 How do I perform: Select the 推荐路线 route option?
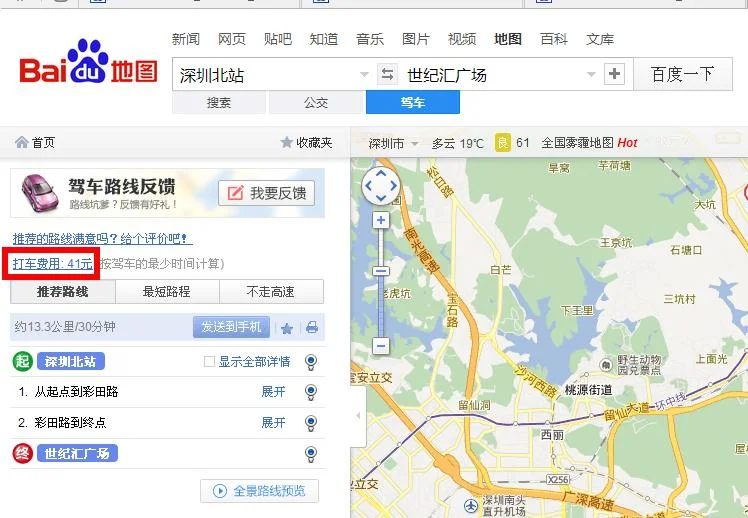pyautogui.click(x=63, y=291)
